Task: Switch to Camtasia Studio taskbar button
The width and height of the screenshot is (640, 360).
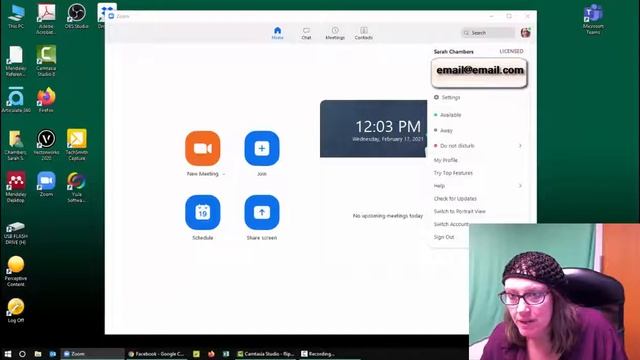Action: (265, 354)
